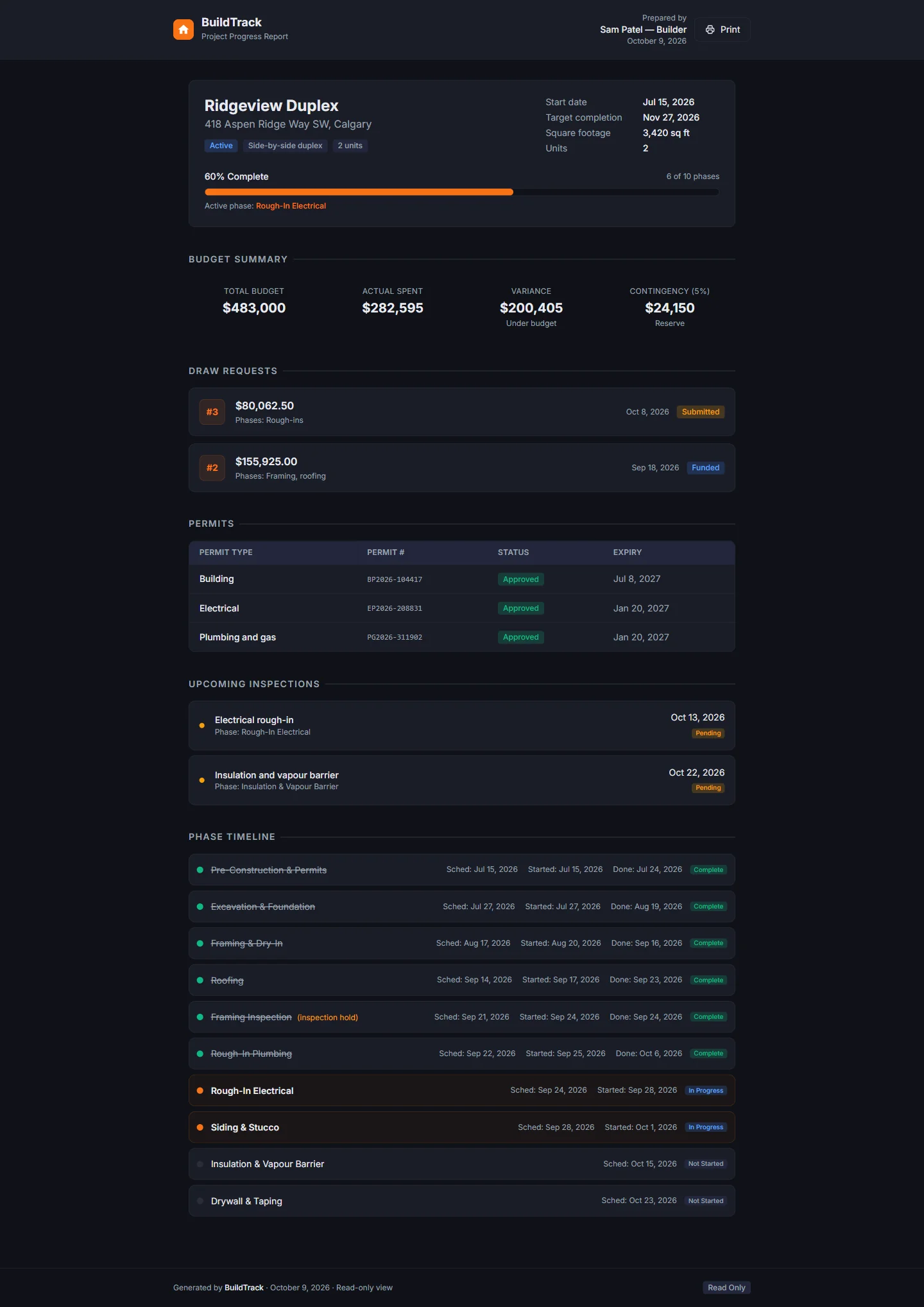Click grey dot beside Drywall & Taping
This screenshot has width=924, height=1307.
(200, 1201)
